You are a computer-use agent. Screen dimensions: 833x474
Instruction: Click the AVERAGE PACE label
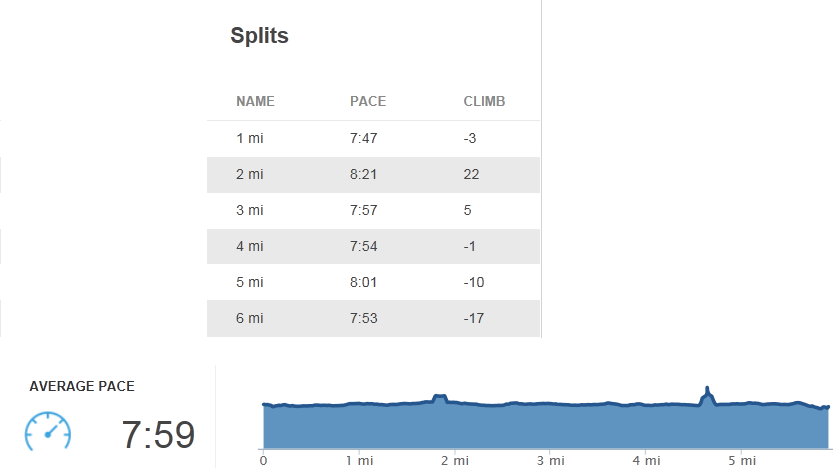tap(82, 386)
